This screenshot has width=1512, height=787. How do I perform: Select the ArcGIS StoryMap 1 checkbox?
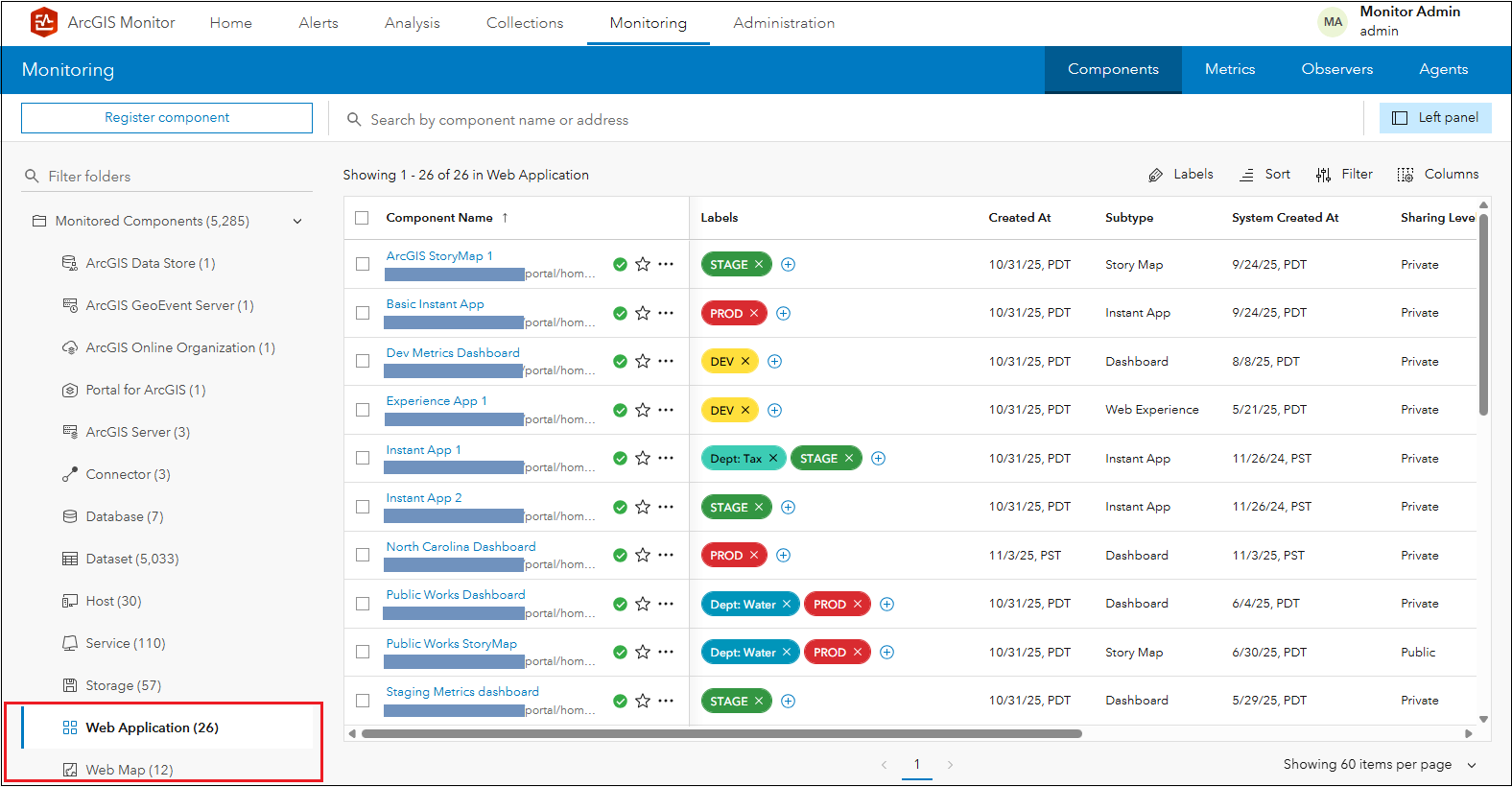363,264
